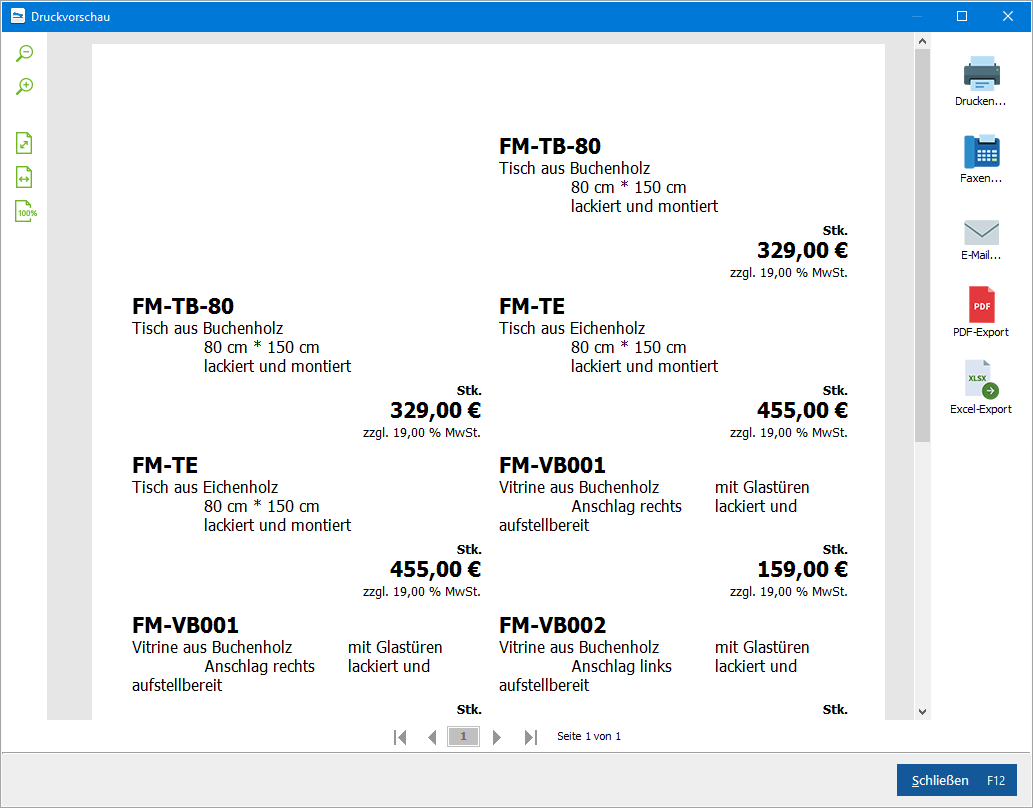
Task: Set preview zoom to 100%
Action: (x=26, y=212)
